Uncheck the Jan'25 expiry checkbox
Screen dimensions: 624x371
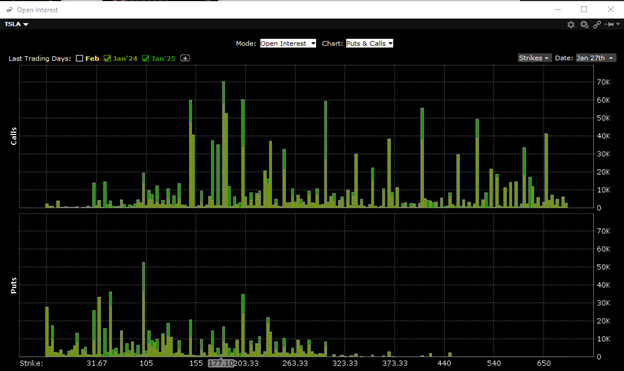(x=145, y=59)
